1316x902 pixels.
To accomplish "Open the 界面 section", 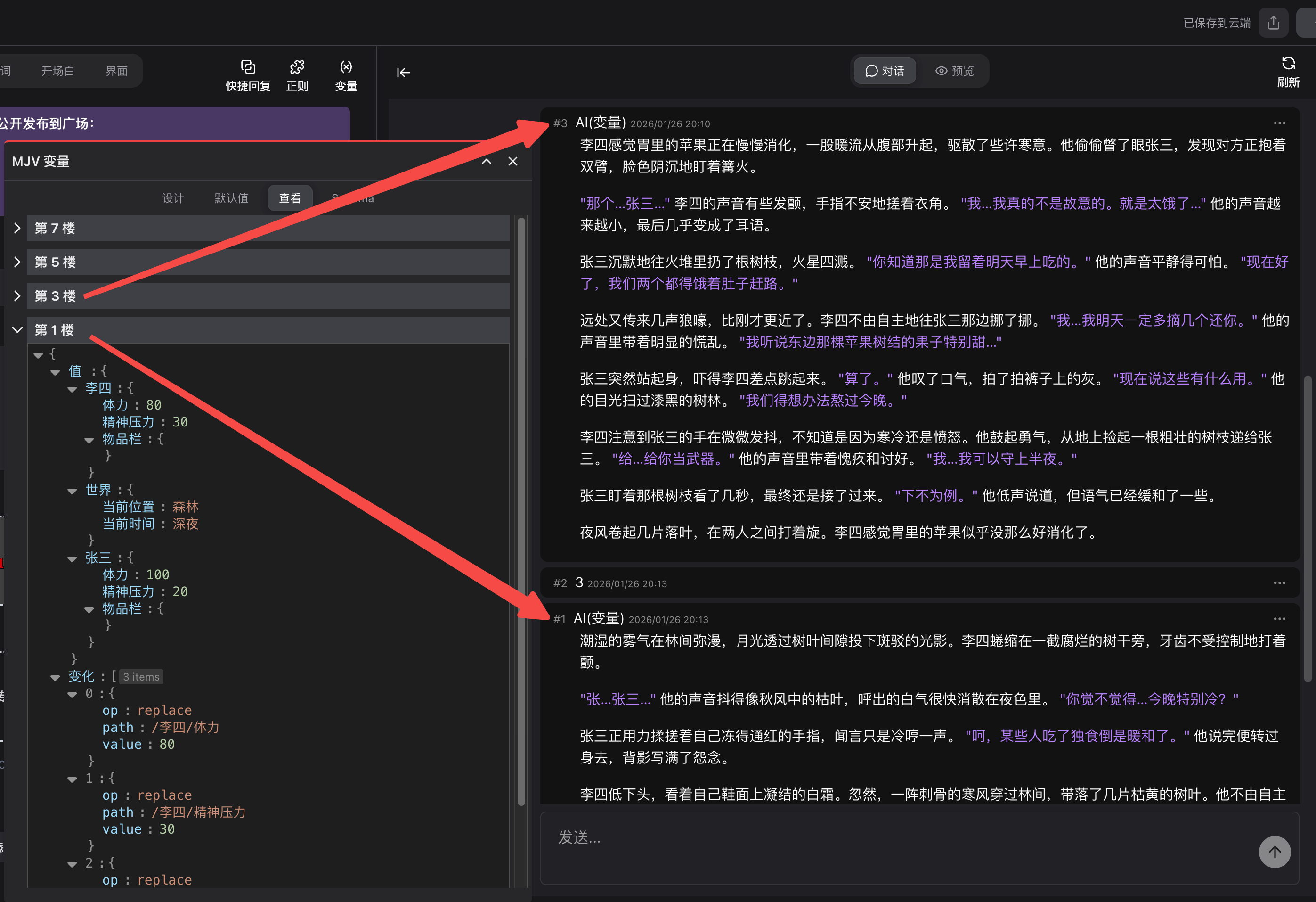I will pos(116,71).
